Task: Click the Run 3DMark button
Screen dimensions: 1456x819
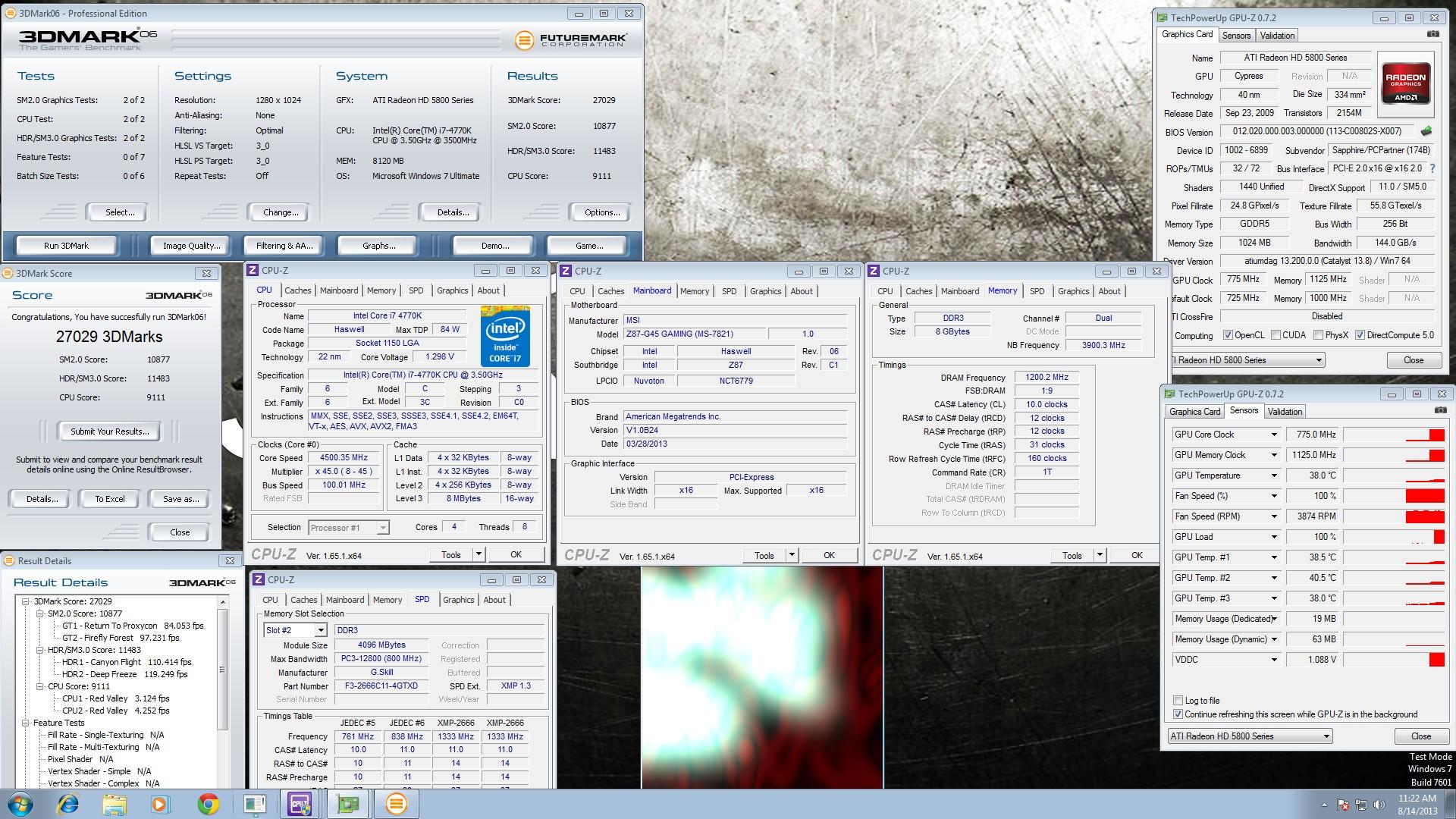Action: pyautogui.click(x=67, y=246)
